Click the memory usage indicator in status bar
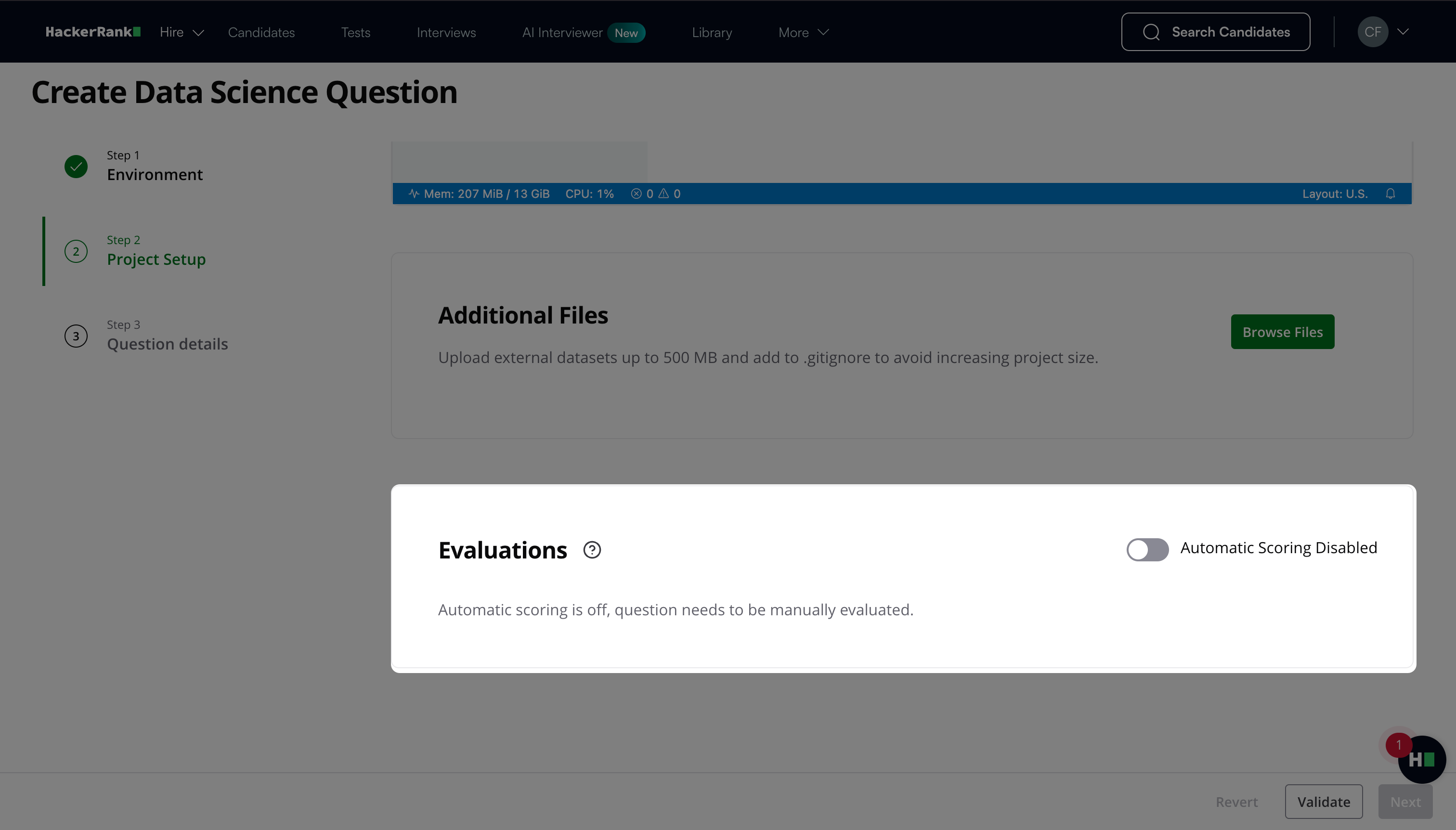 coord(479,194)
